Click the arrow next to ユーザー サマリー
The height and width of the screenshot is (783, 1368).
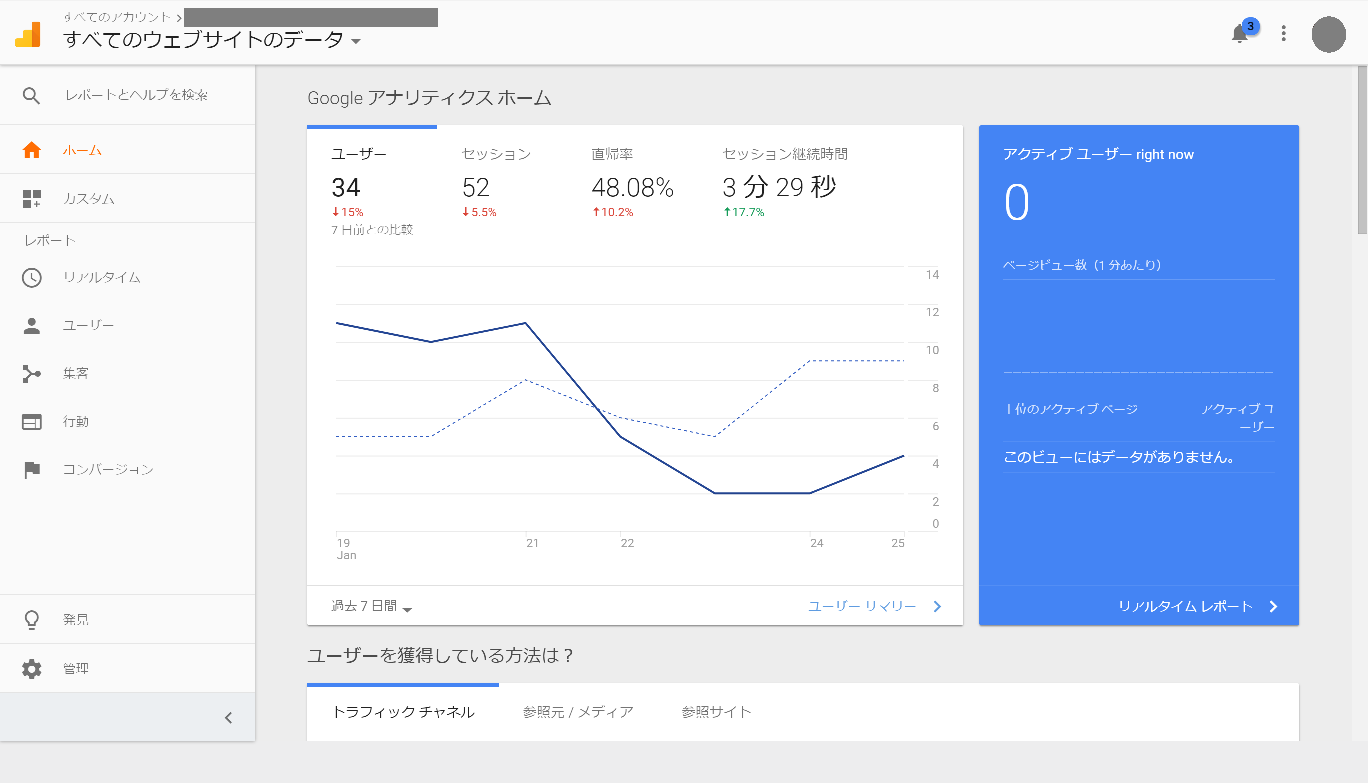(x=937, y=606)
